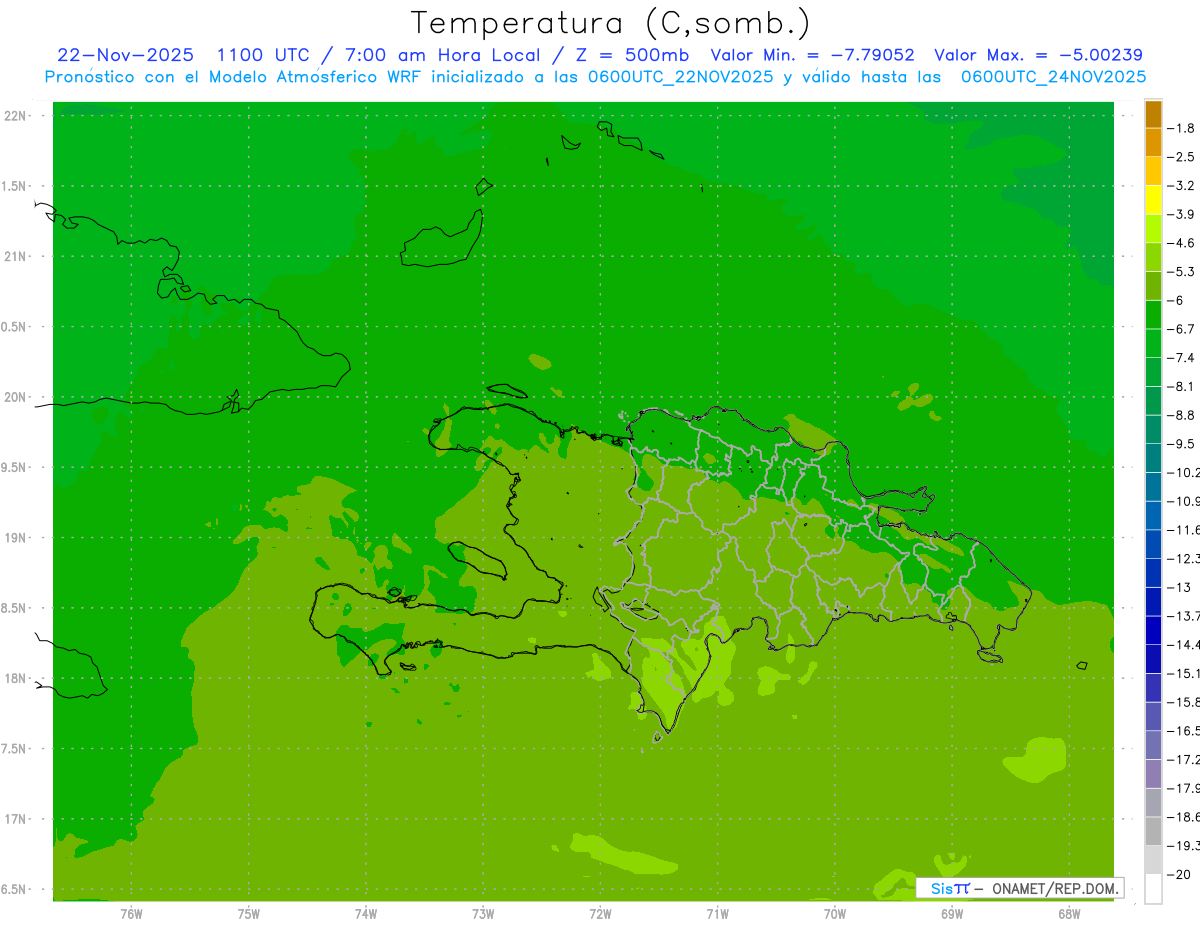Click the title "Temperatura (C,somb.)"
This screenshot has height=927, width=1200.
point(610,22)
